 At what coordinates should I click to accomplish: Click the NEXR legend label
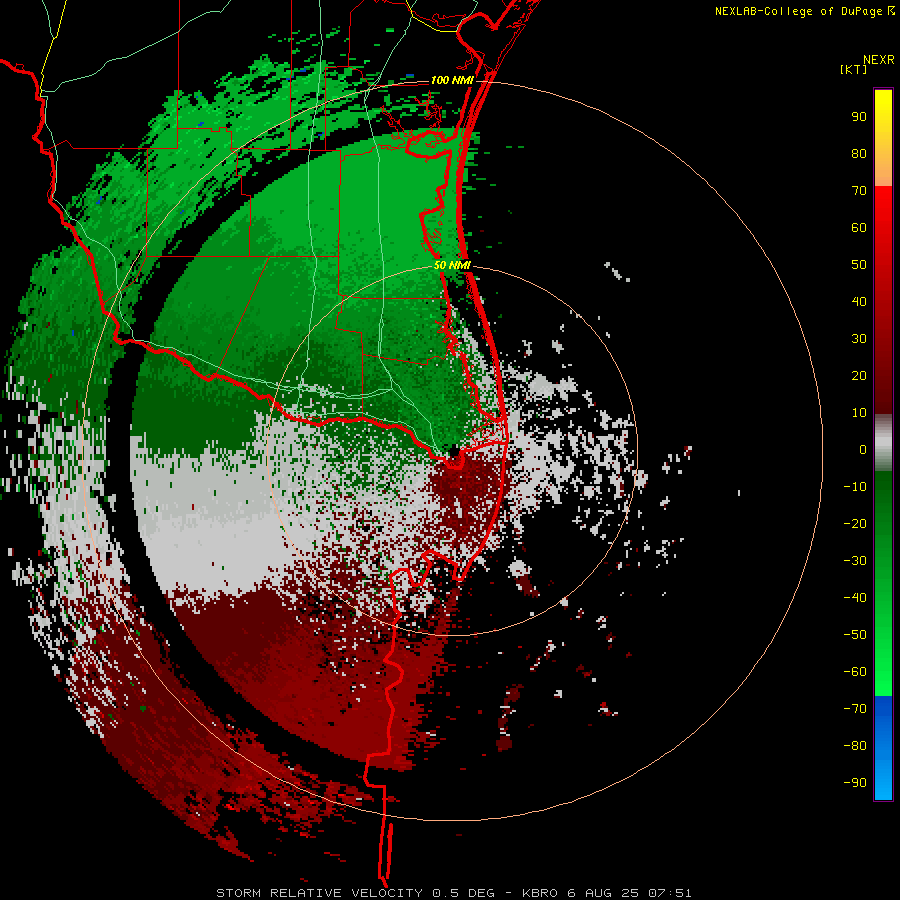click(x=879, y=60)
